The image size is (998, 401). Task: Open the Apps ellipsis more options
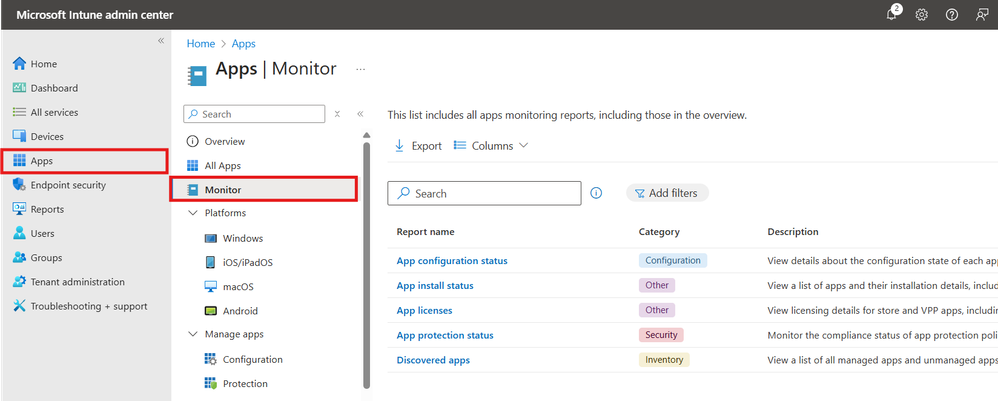361,69
